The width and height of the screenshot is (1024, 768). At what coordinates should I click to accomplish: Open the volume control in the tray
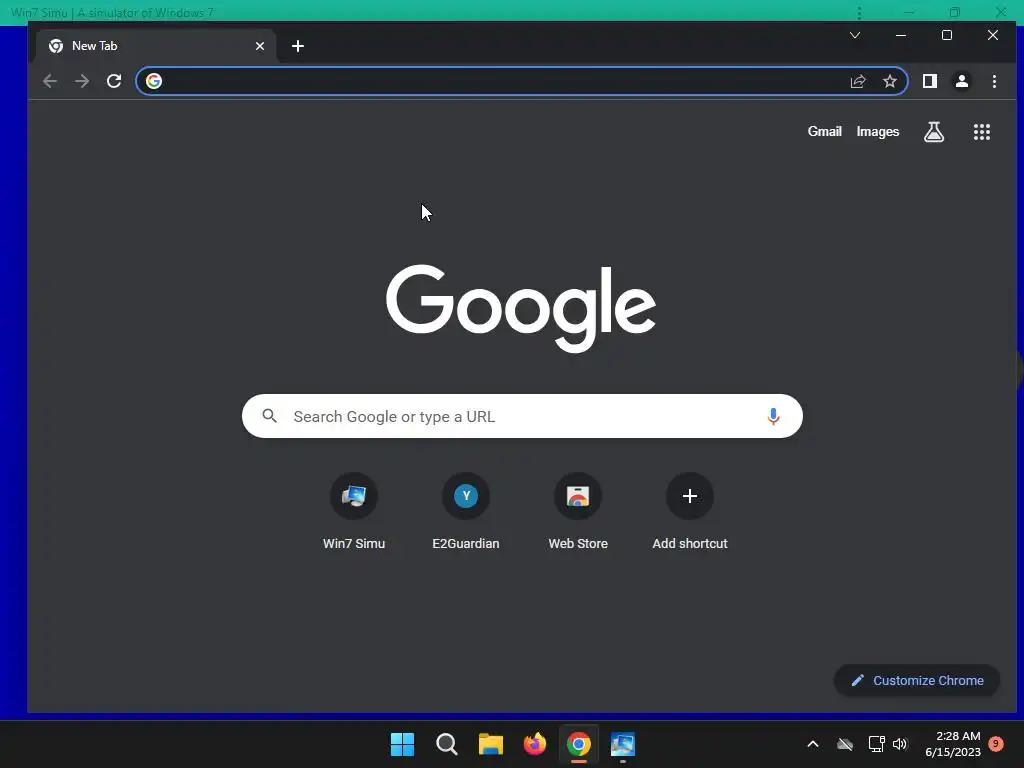click(900, 744)
